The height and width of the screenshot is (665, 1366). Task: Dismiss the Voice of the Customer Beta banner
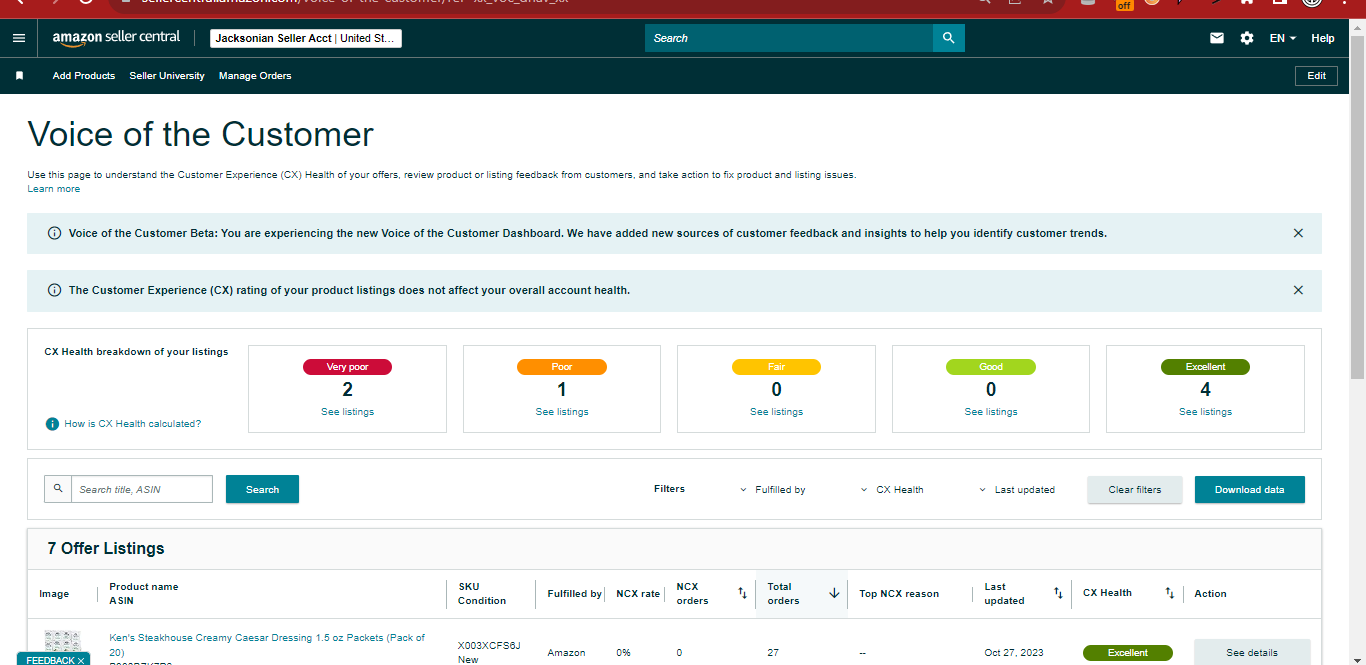point(1298,233)
